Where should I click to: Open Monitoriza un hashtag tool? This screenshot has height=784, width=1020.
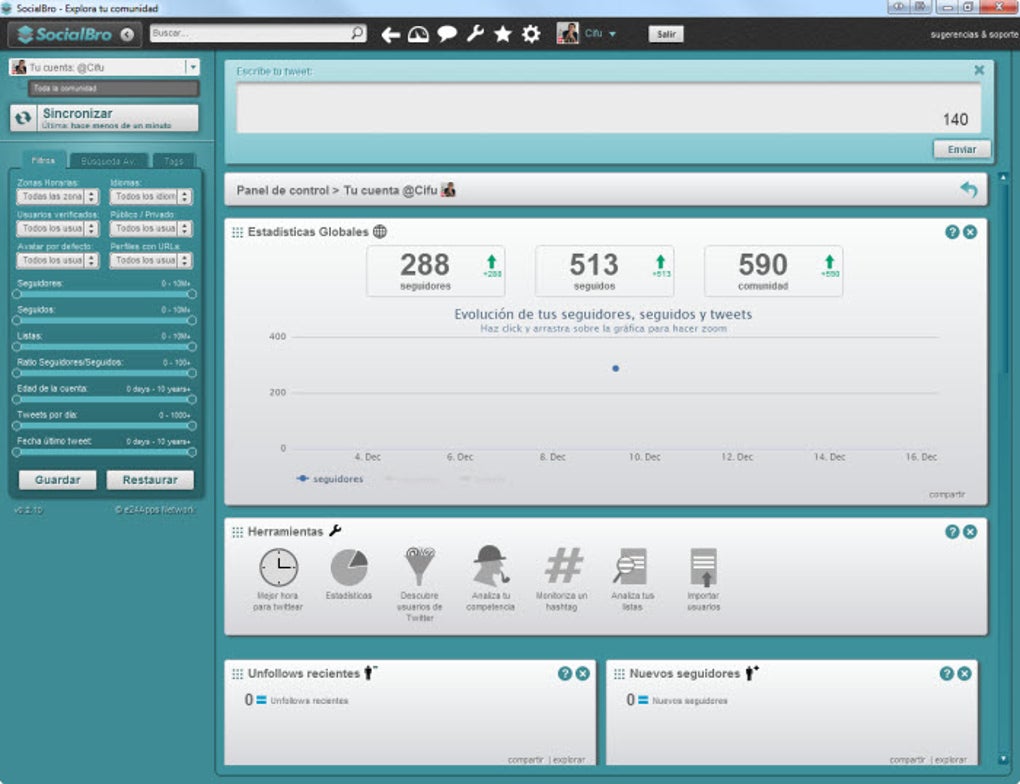(x=562, y=579)
